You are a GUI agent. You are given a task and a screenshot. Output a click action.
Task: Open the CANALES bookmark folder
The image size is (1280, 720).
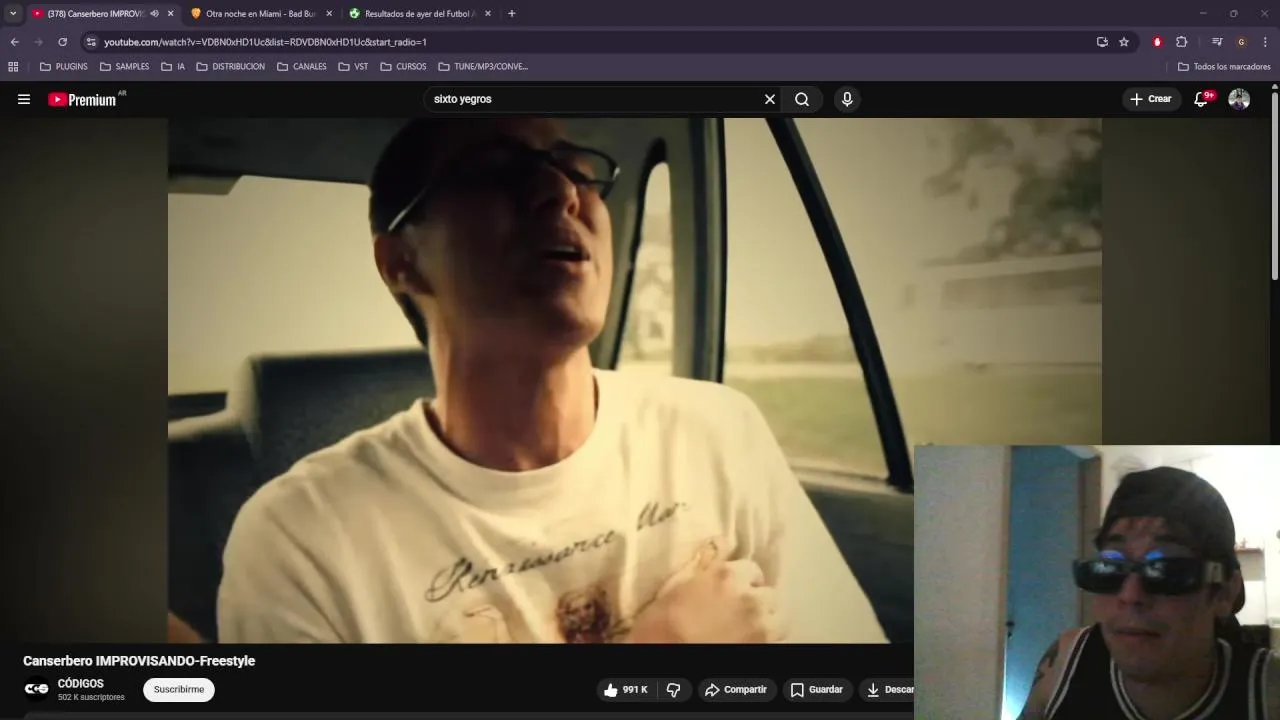303,67
